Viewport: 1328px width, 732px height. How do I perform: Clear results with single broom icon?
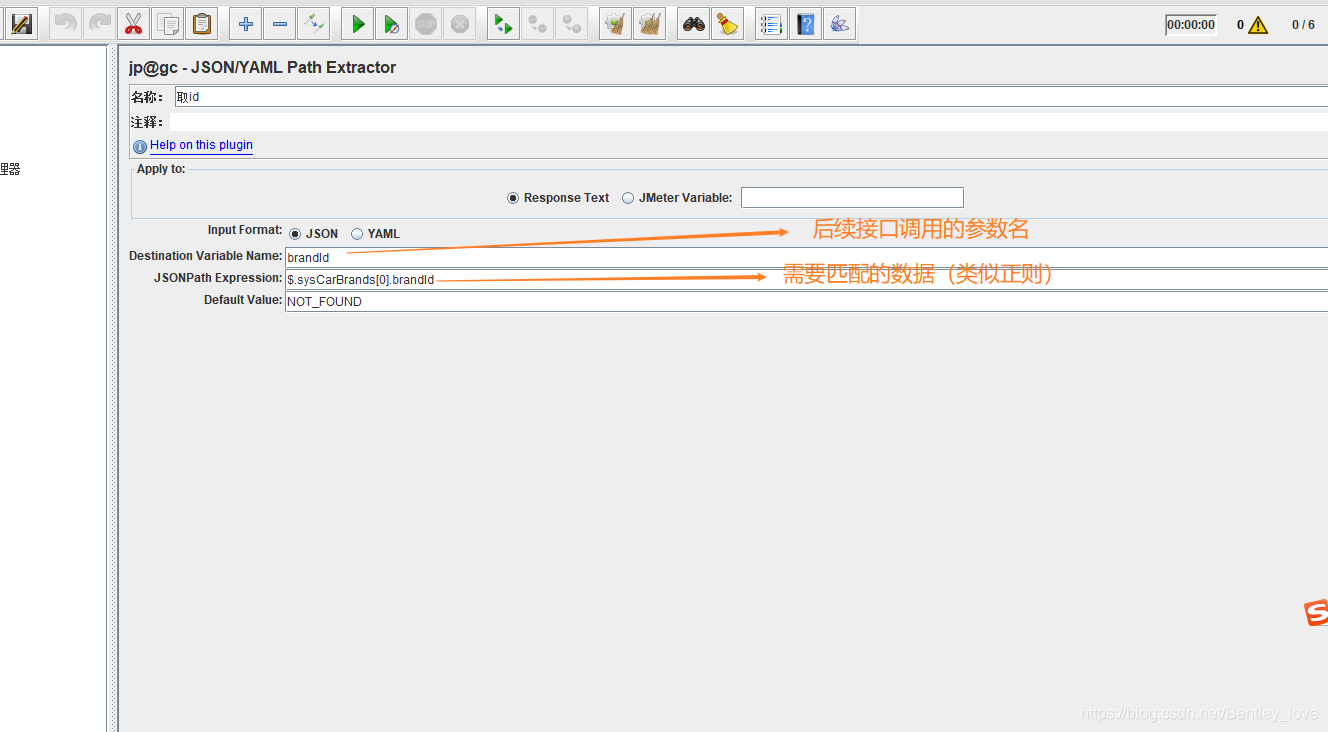616,24
